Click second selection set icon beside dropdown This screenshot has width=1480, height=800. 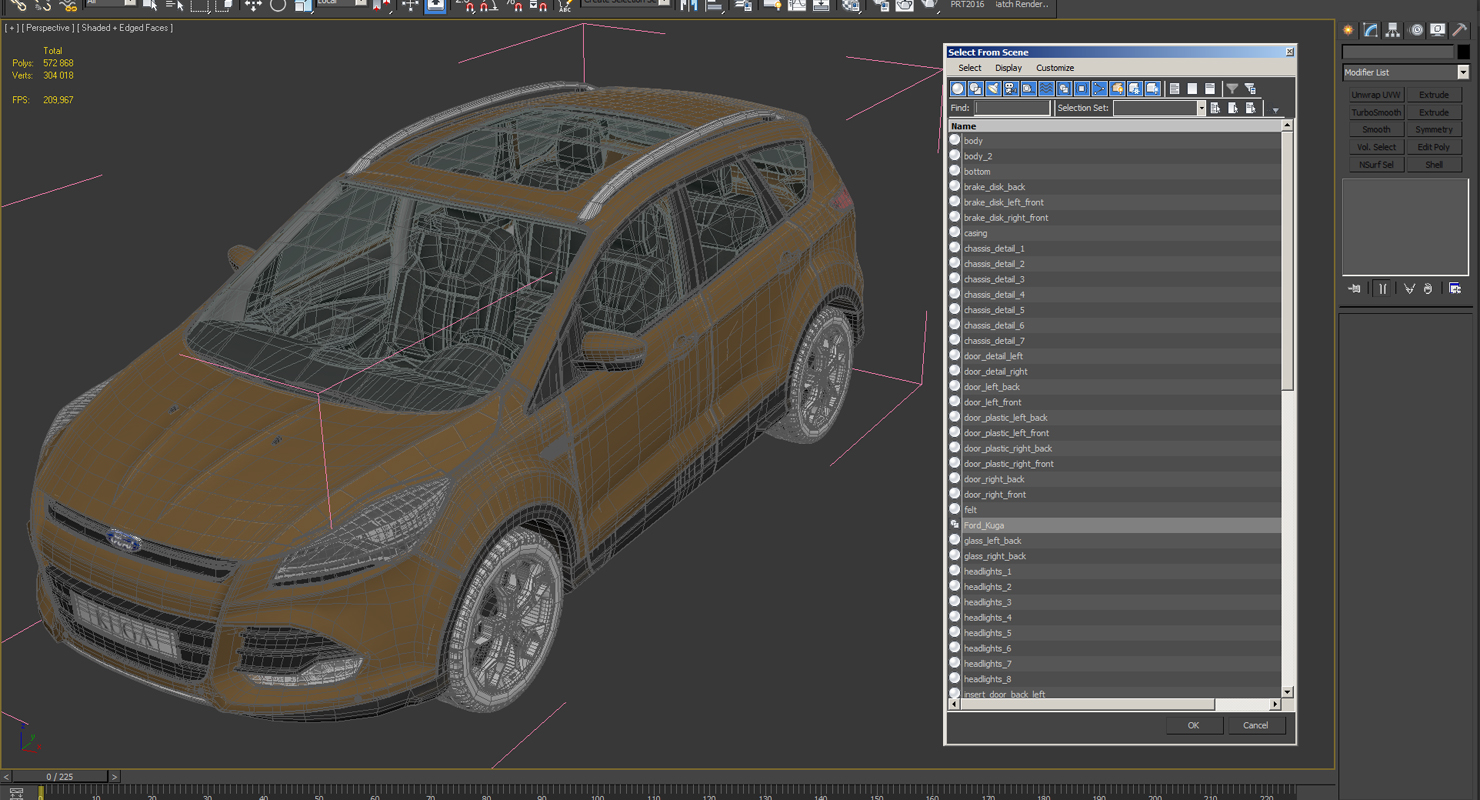click(1233, 108)
